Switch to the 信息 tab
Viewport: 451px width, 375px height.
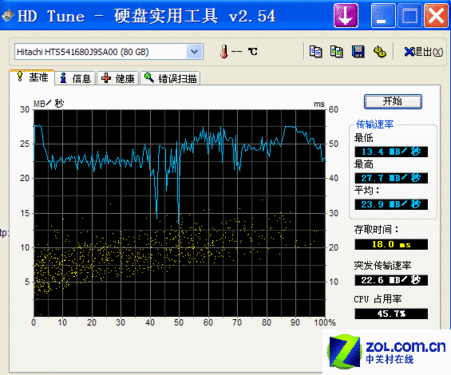tap(75, 78)
